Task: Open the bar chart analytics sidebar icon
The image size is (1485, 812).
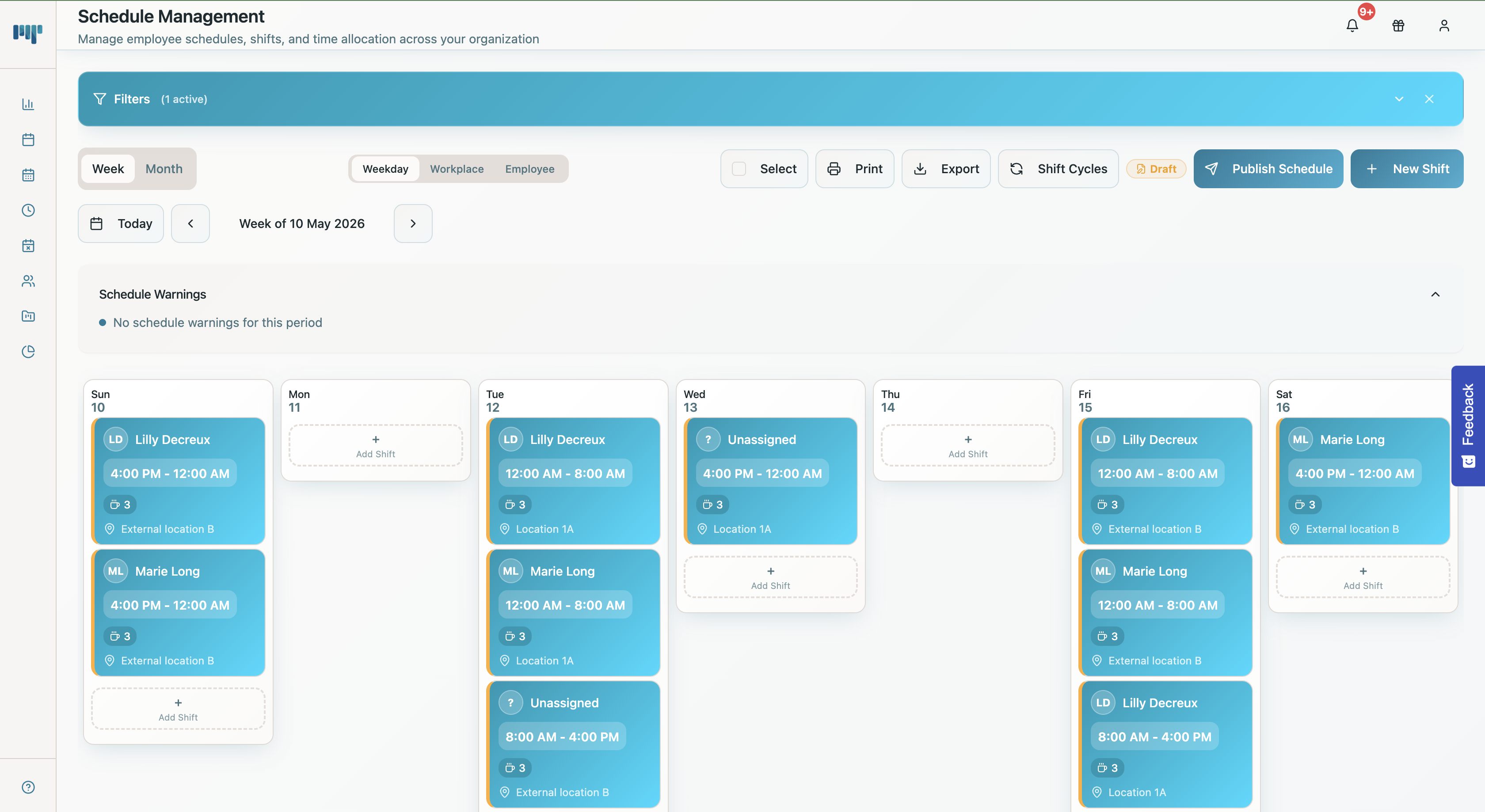Action: pos(28,104)
